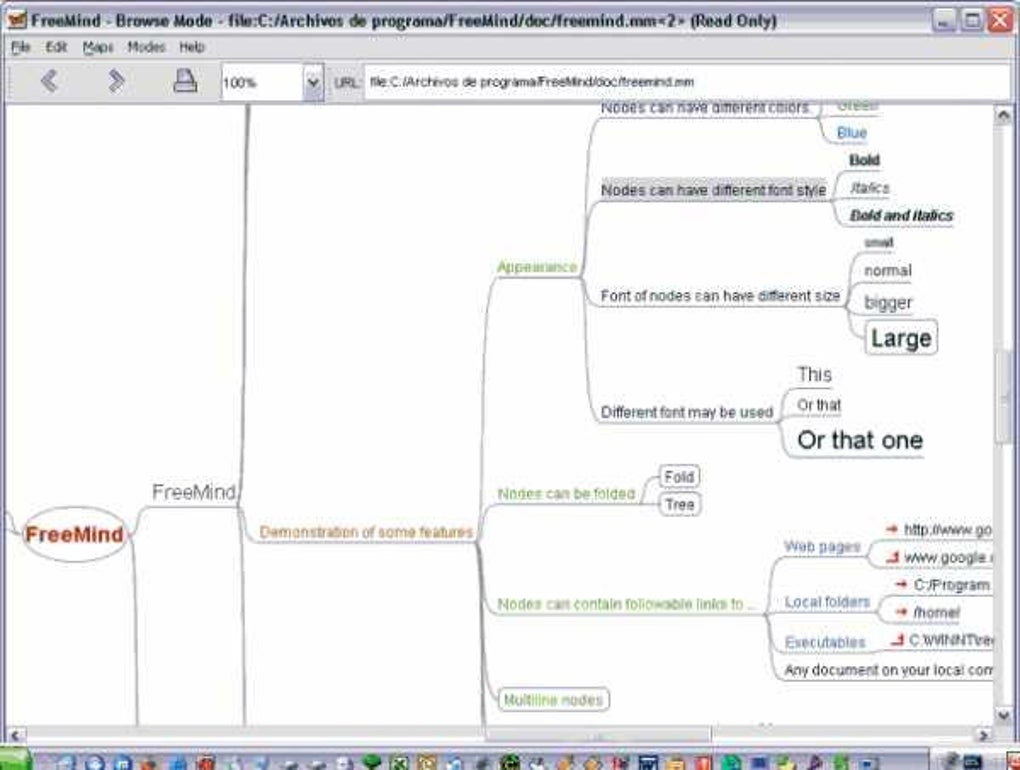Viewport: 1020px width, 770px height.
Task: Select the Or that one node
Action: 860,440
